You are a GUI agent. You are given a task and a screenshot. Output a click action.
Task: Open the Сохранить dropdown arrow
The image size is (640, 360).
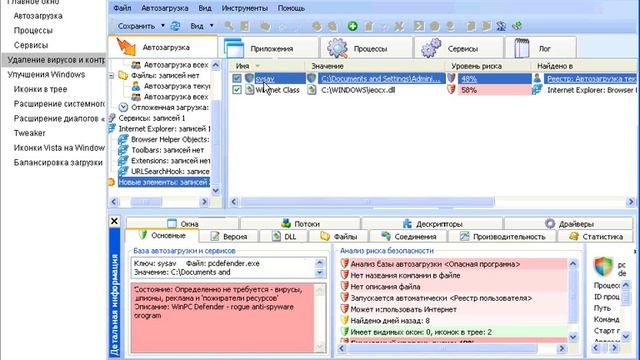(163, 26)
